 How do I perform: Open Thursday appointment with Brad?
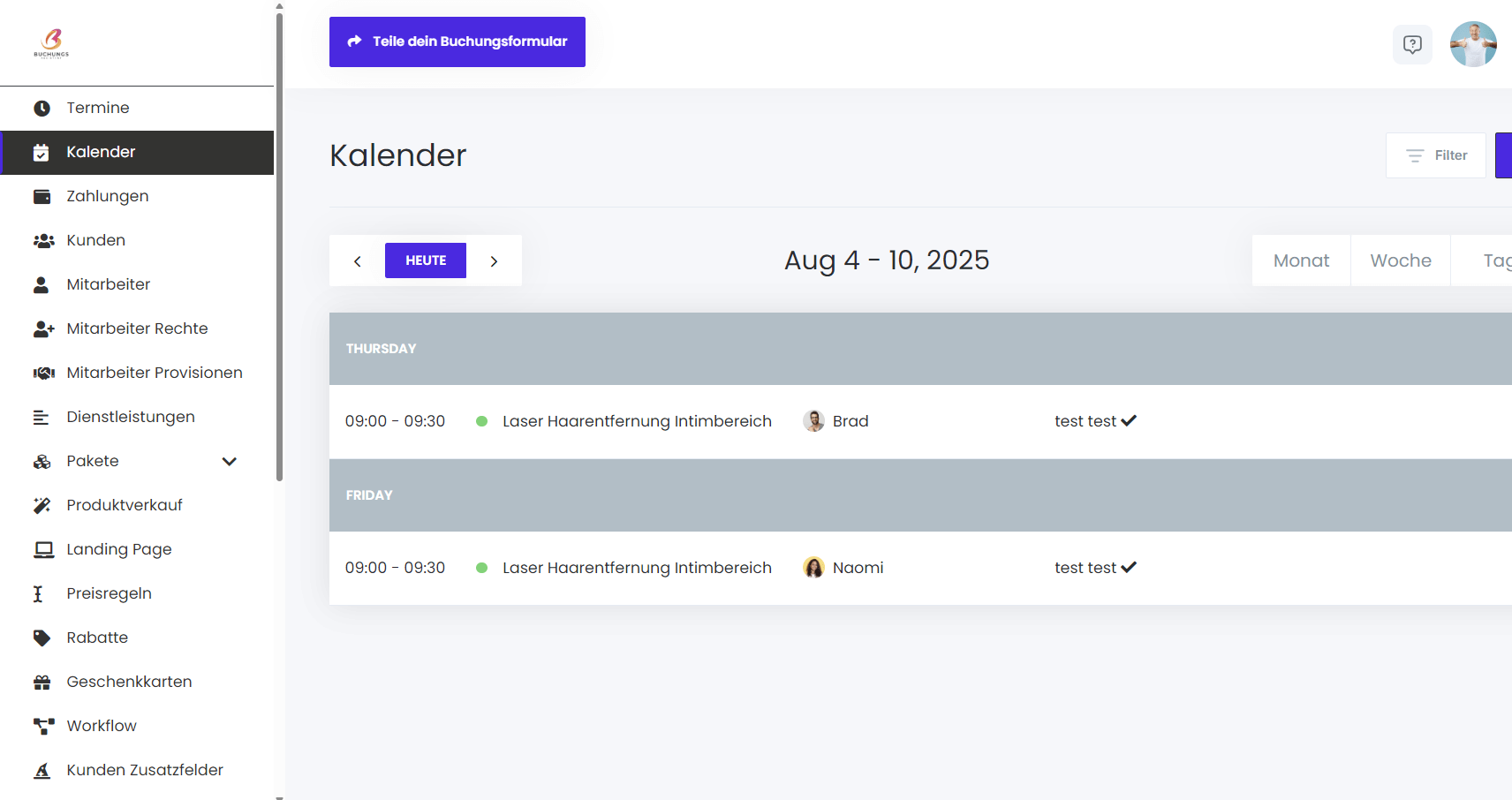tap(636, 421)
